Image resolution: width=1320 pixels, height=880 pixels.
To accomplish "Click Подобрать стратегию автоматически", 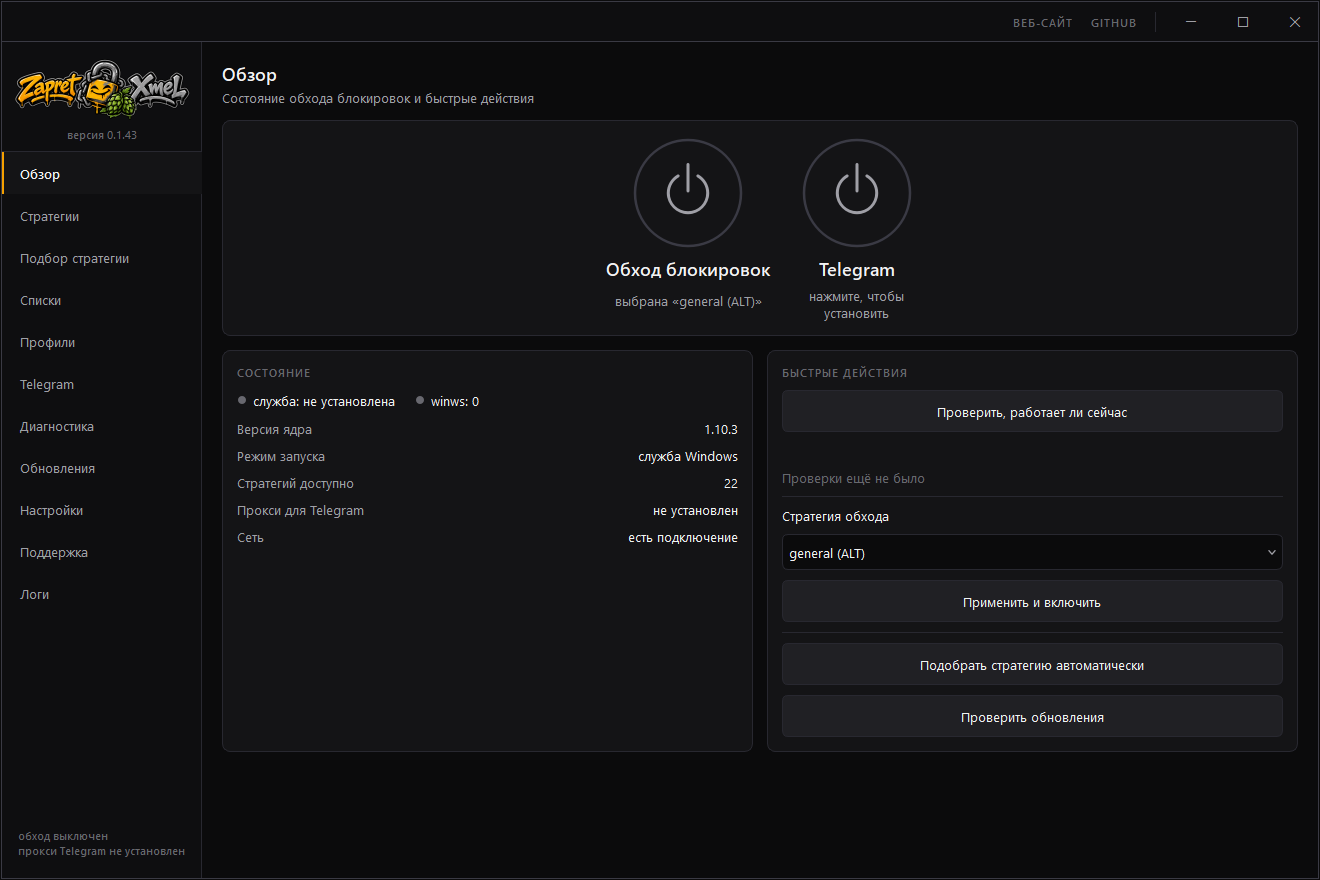I will click(1032, 665).
